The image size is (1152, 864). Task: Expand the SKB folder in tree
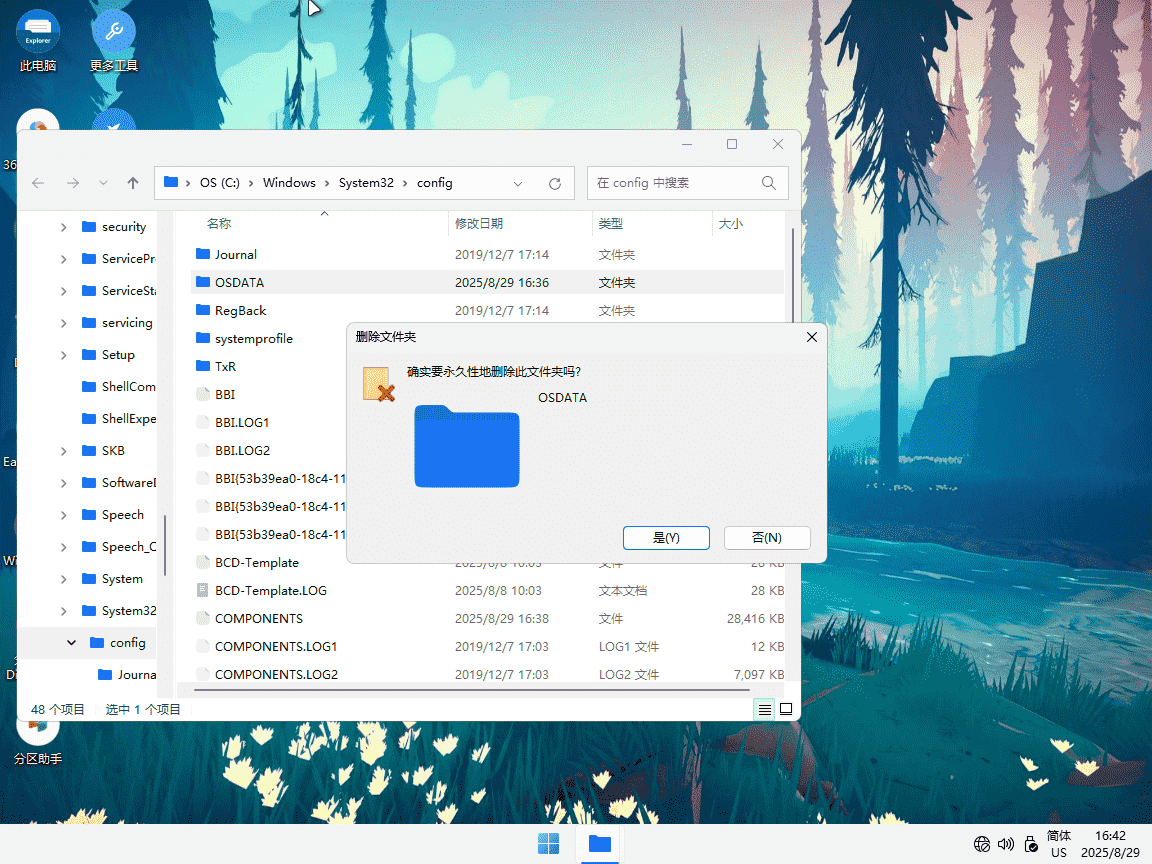(64, 451)
